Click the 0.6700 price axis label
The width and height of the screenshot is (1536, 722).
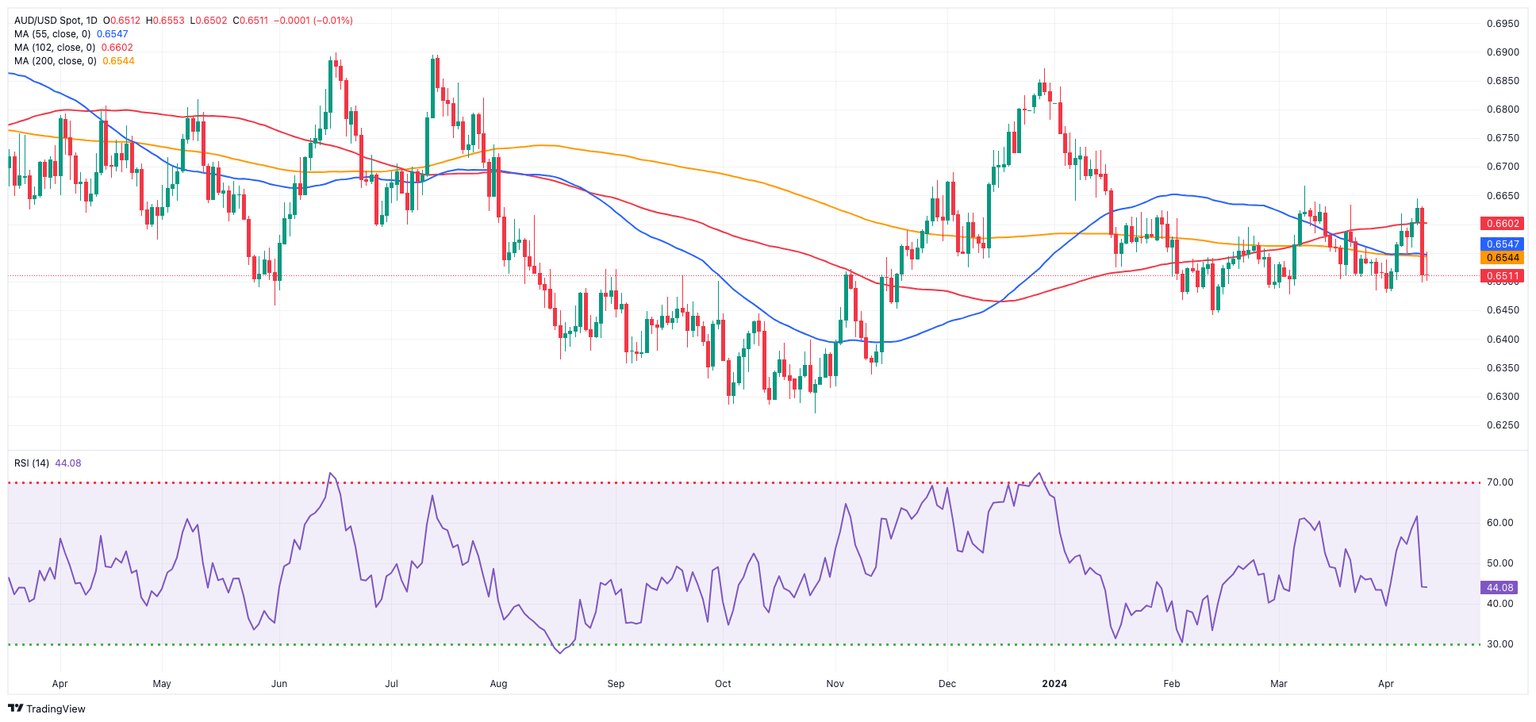point(1503,167)
